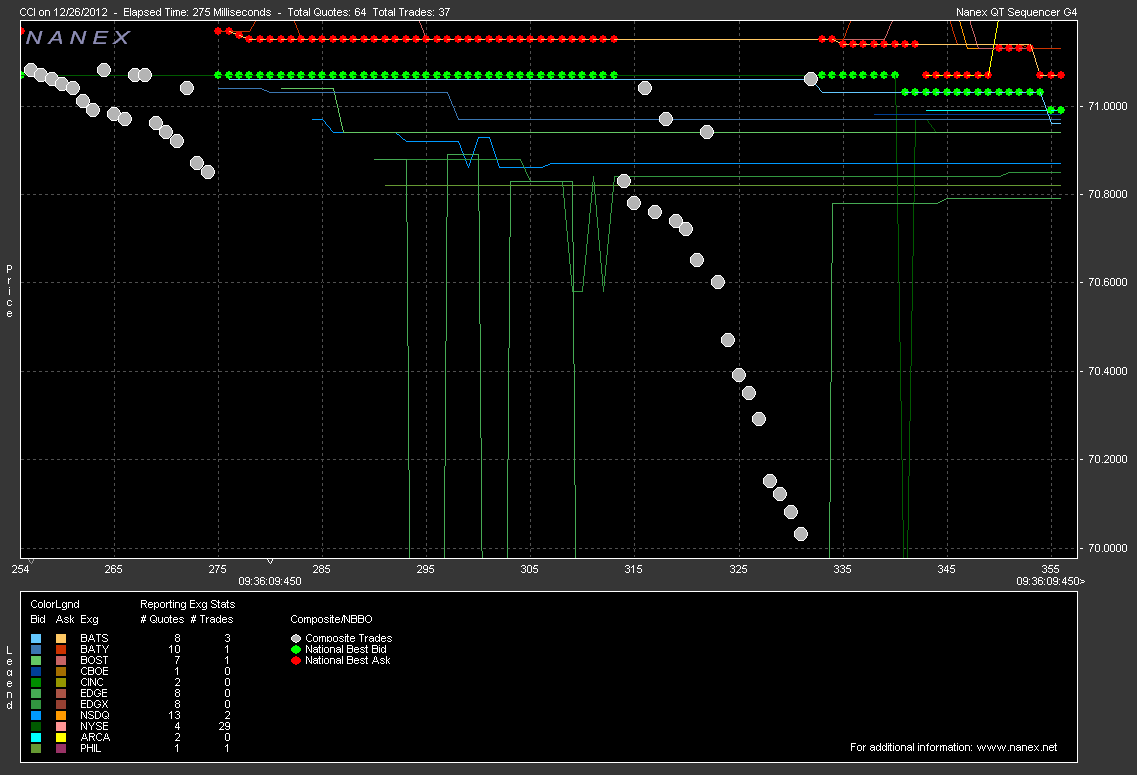Click the Composite Trades gray legend marker
Viewport: 1137px width, 775px height.
[296, 639]
